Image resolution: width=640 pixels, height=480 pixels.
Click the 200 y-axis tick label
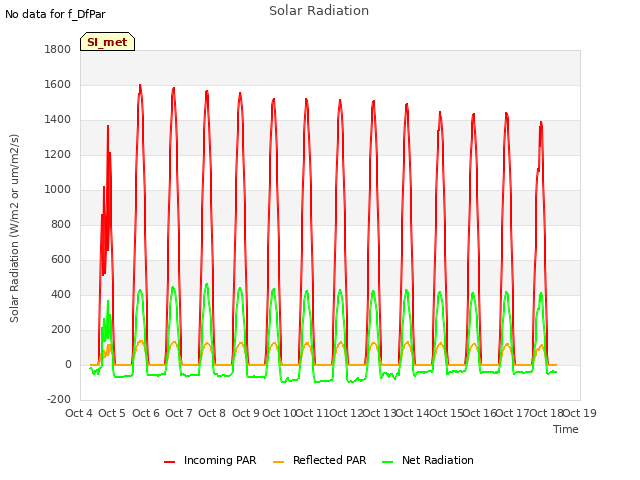(x=61, y=330)
